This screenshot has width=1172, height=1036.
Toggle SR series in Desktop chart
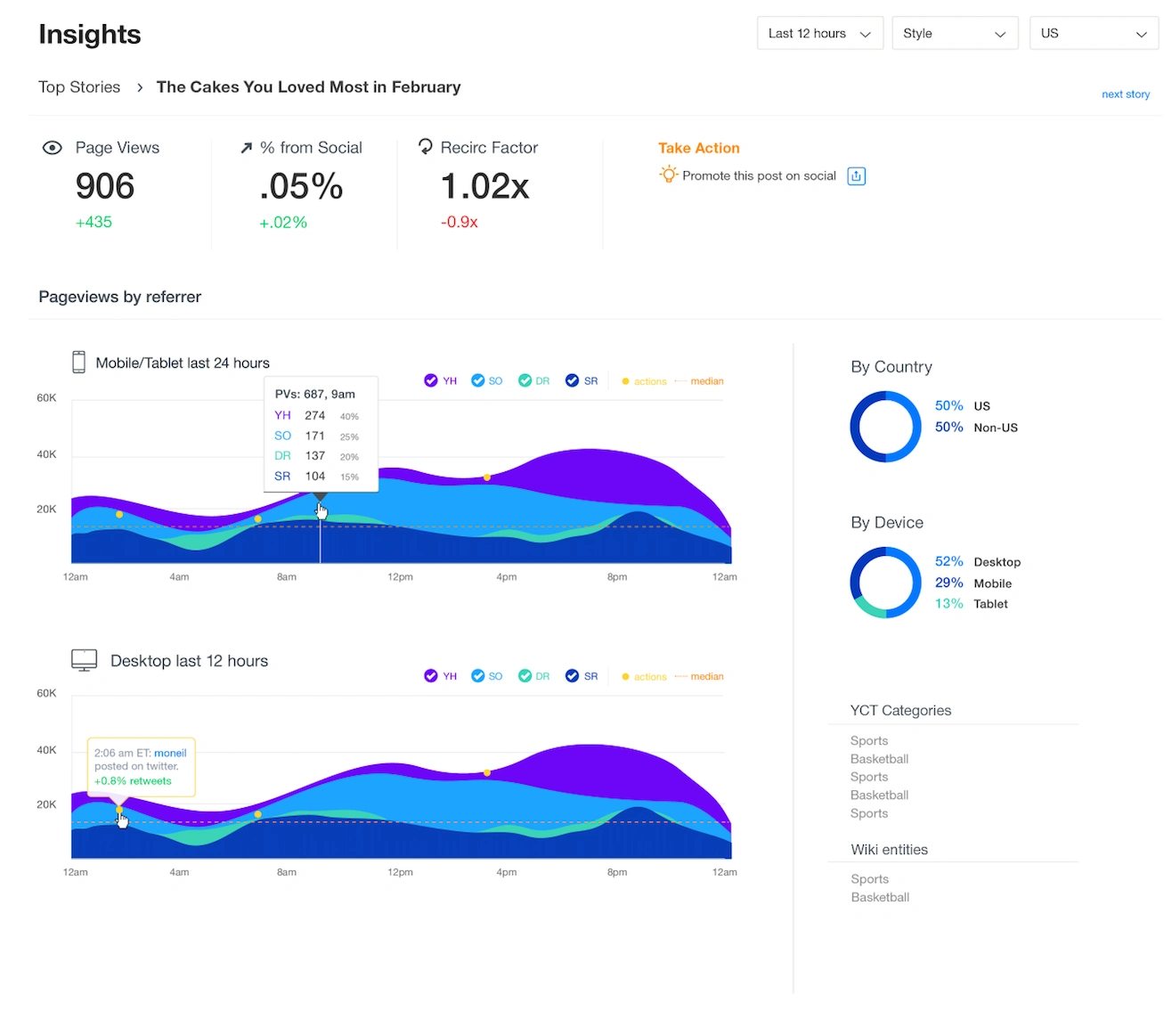(573, 676)
